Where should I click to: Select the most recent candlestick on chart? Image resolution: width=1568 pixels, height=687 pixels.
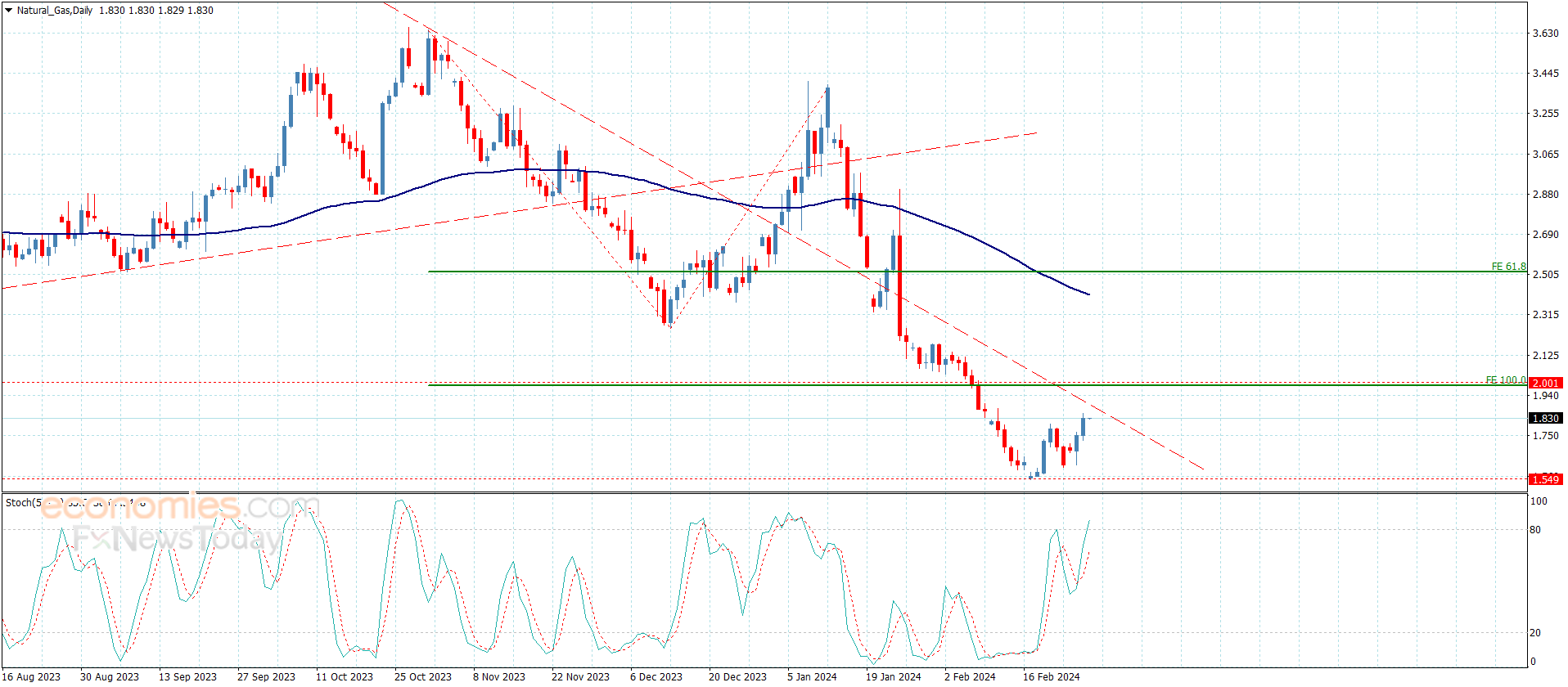click(1083, 426)
